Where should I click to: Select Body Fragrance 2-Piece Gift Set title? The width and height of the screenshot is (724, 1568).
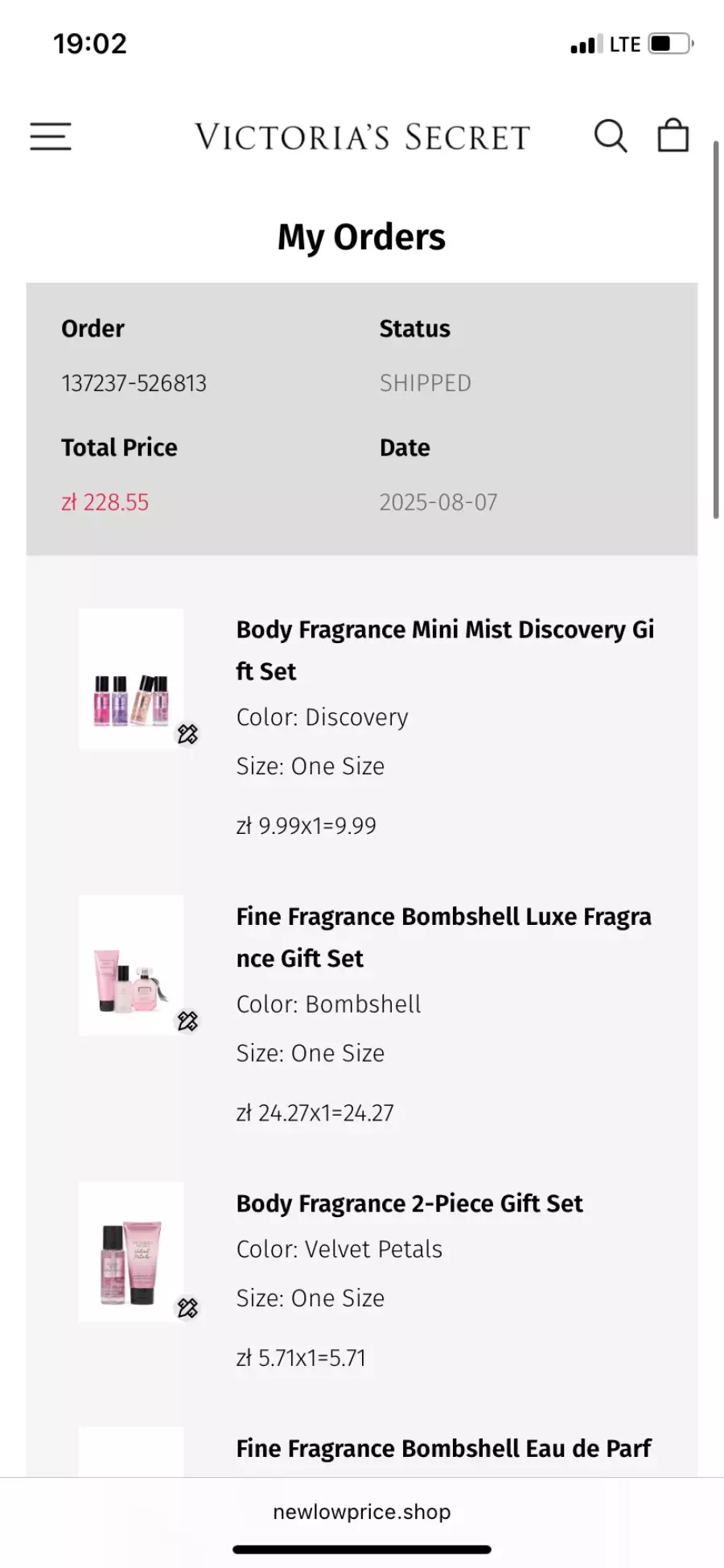click(409, 1203)
